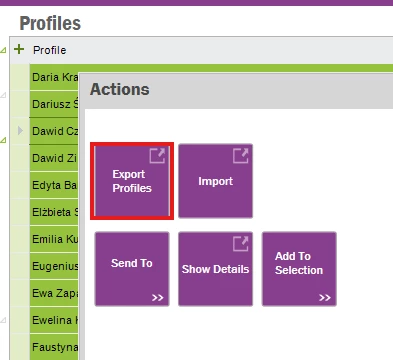The image size is (393, 360).
Task: Select the Emilia Ku profile row
Action: (55, 239)
